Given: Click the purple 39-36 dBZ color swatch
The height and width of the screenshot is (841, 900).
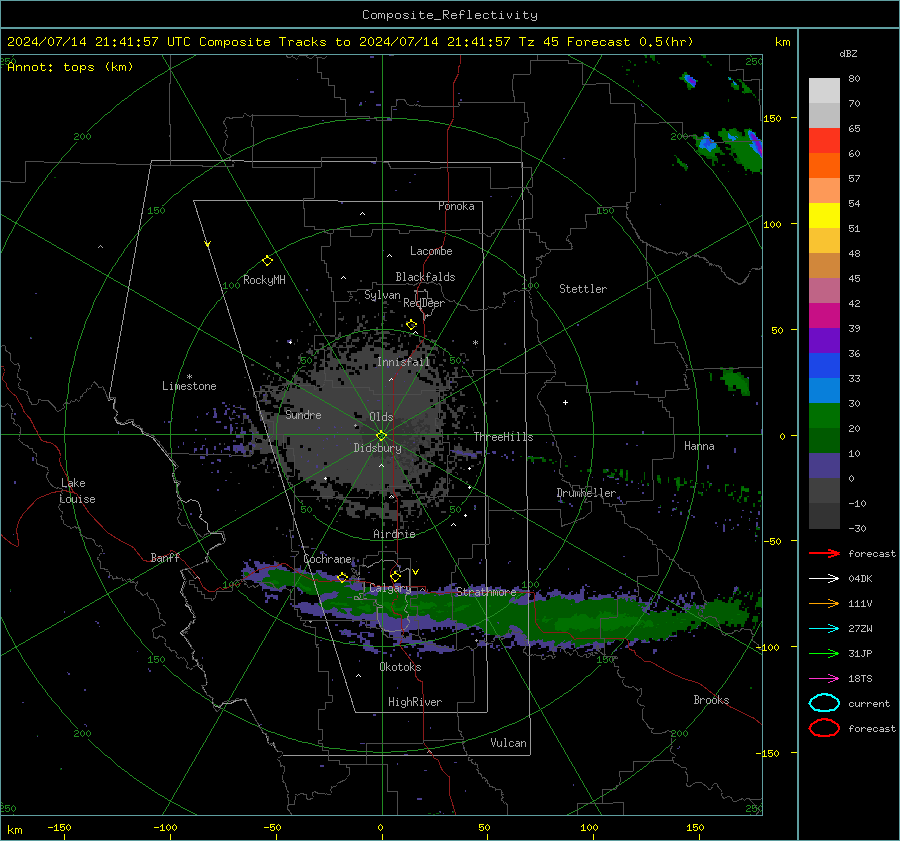Looking at the screenshot, I should (x=824, y=341).
